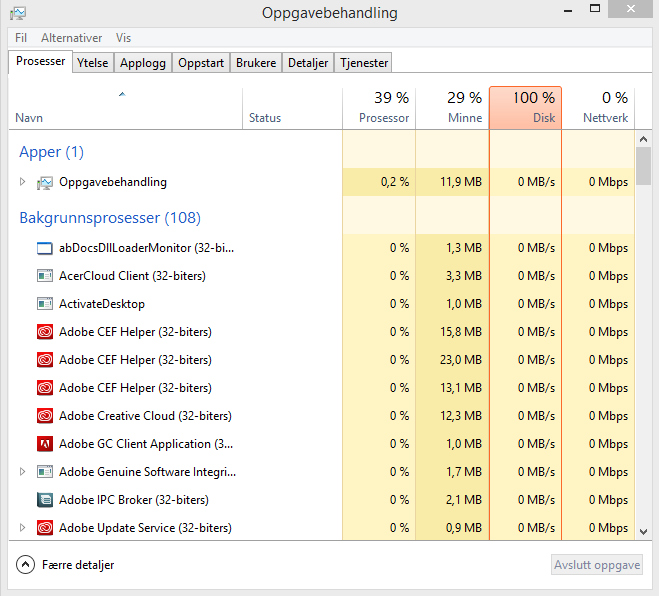Screen dimensions: 659x596
Task: Select the ActivateDesktop process row
Action: click(322, 304)
